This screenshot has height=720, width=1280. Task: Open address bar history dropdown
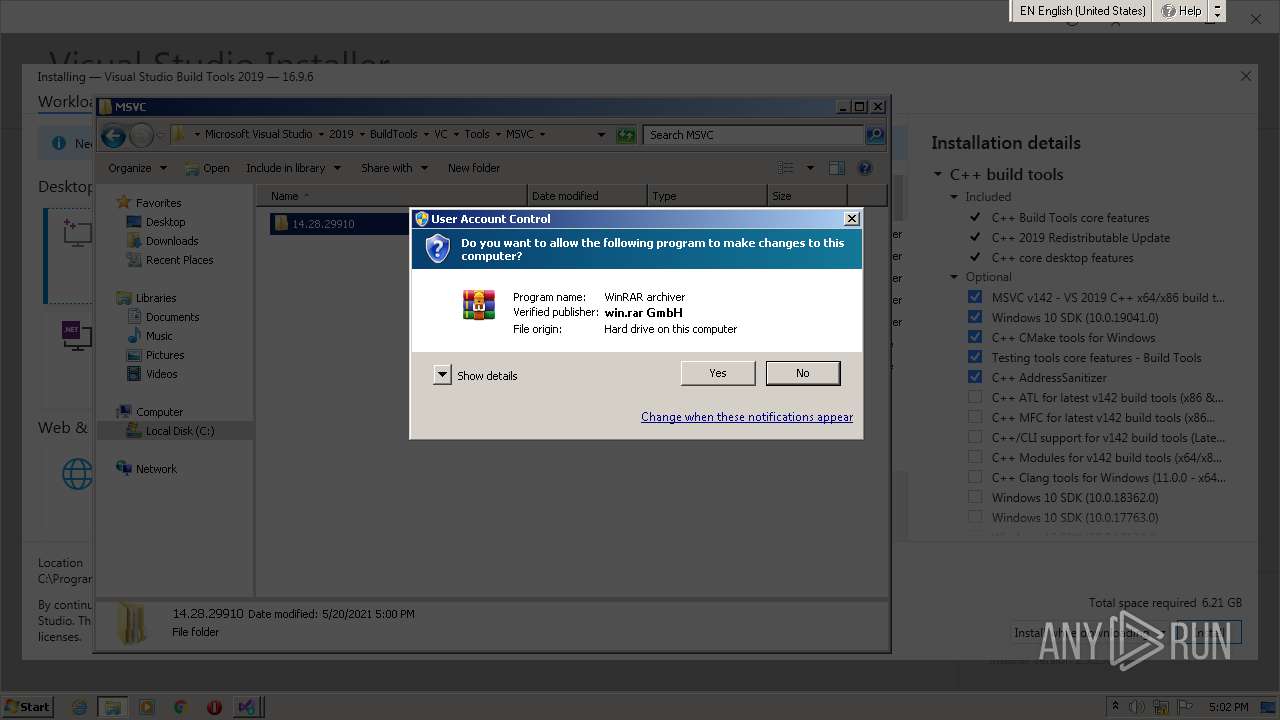point(601,135)
